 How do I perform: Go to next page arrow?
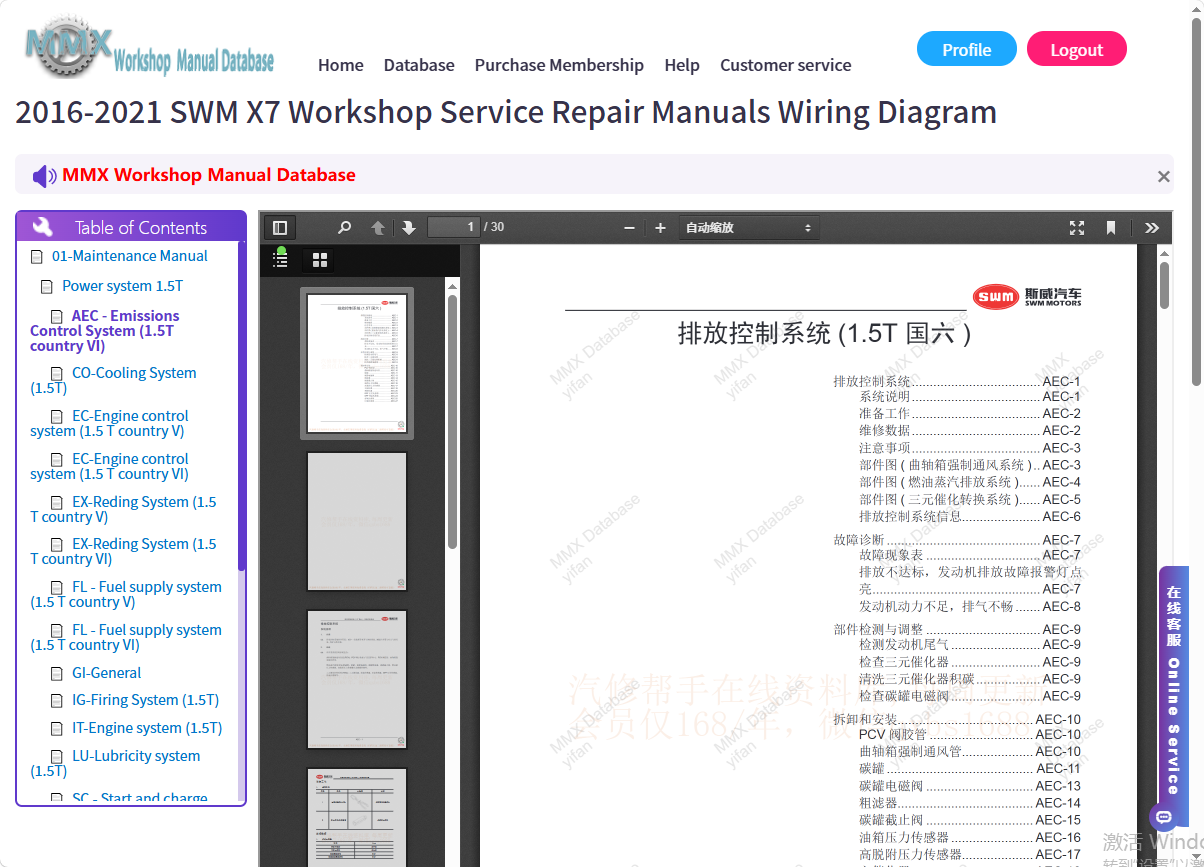(408, 228)
